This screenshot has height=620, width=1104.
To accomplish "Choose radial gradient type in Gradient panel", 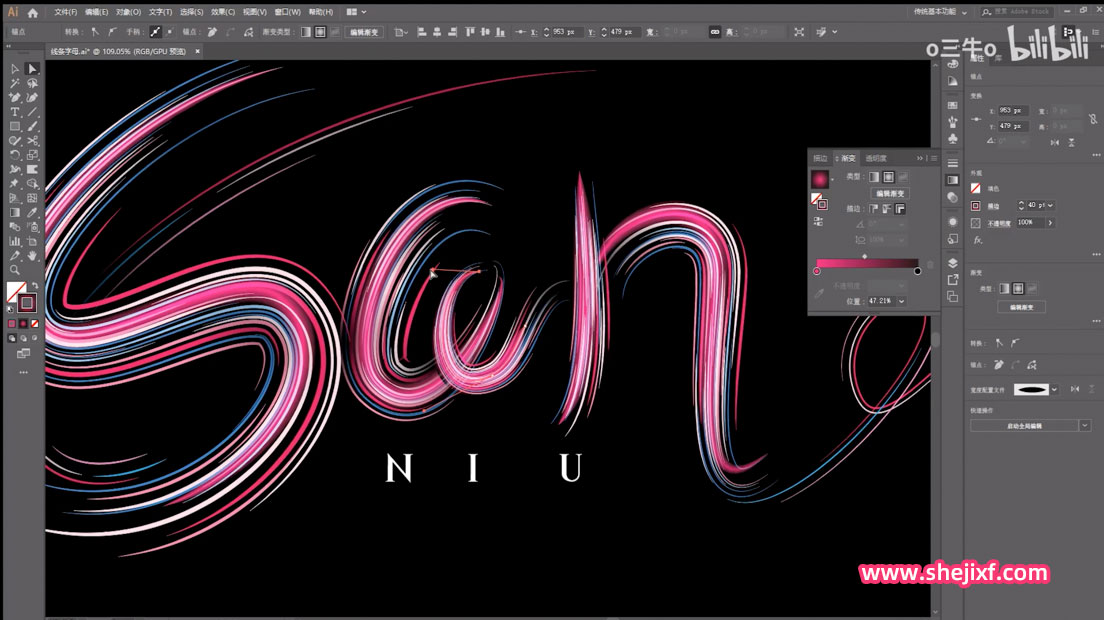I will 887,176.
